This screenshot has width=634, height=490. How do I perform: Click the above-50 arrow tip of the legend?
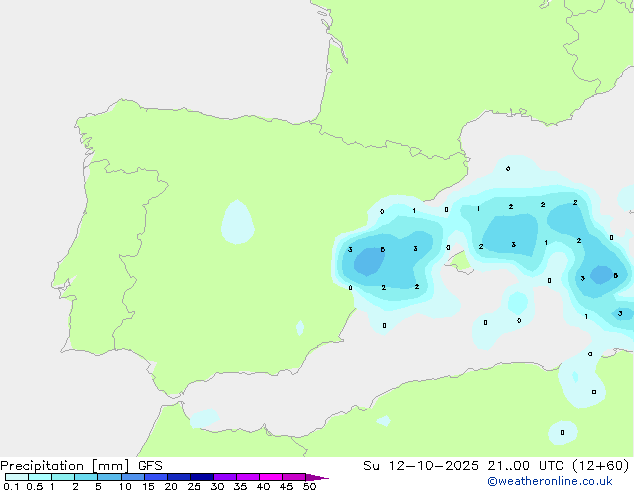(x=317, y=477)
